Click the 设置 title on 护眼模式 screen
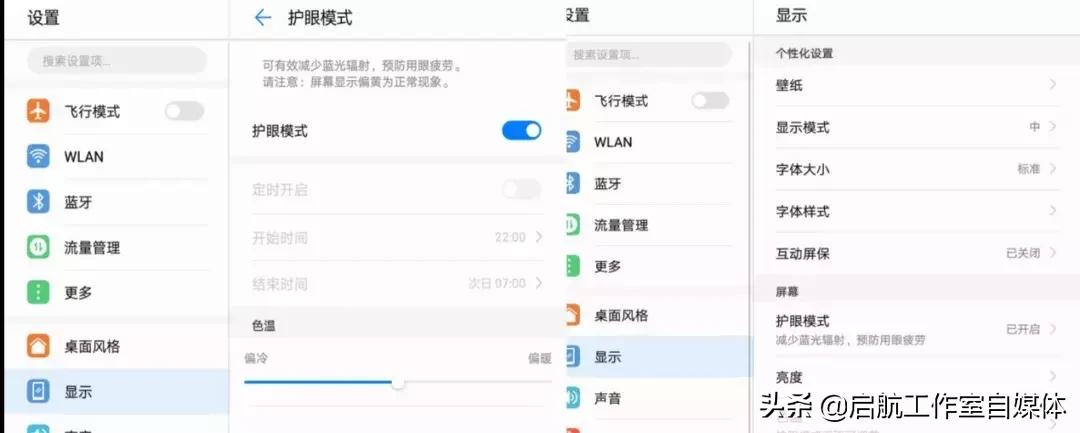The width and height of the screenshot is (1080, 433). click(x=43, y=18)
